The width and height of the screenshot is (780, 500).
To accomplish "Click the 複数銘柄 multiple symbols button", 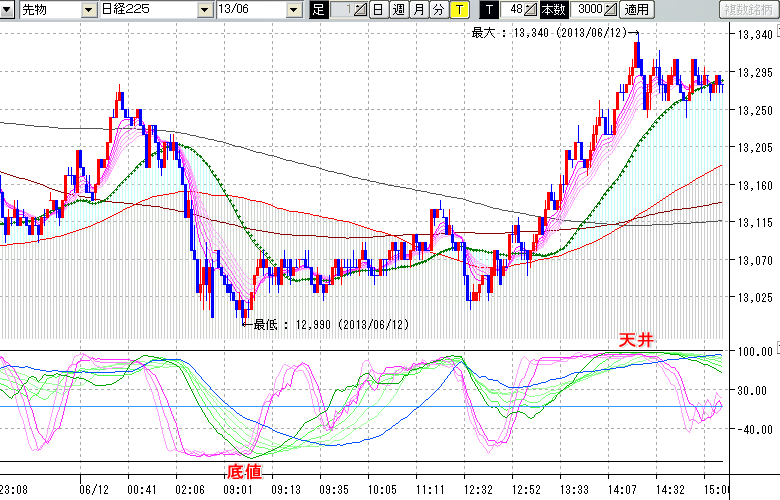I will [748, 10].
